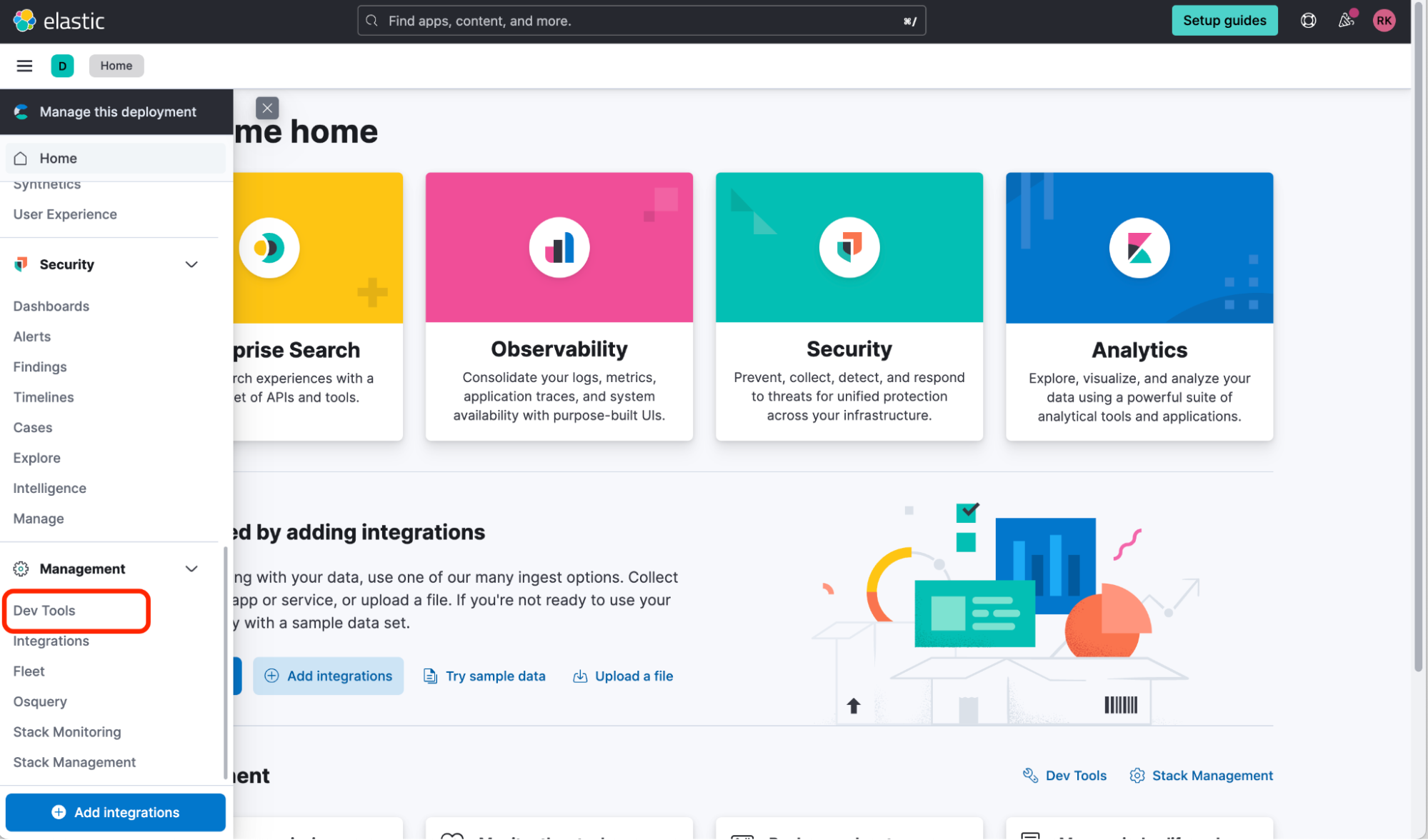The image size is (1428, 840).
Task: Go to Home in sidebar
Action: [x=116, y=158]
